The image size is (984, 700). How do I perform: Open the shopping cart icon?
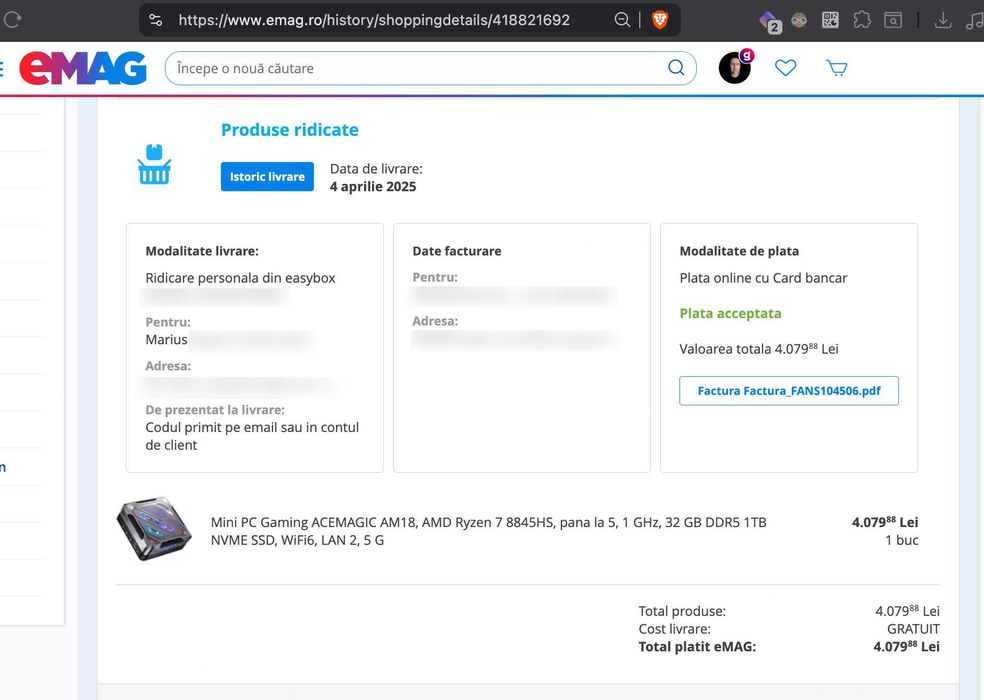(837, 68)
